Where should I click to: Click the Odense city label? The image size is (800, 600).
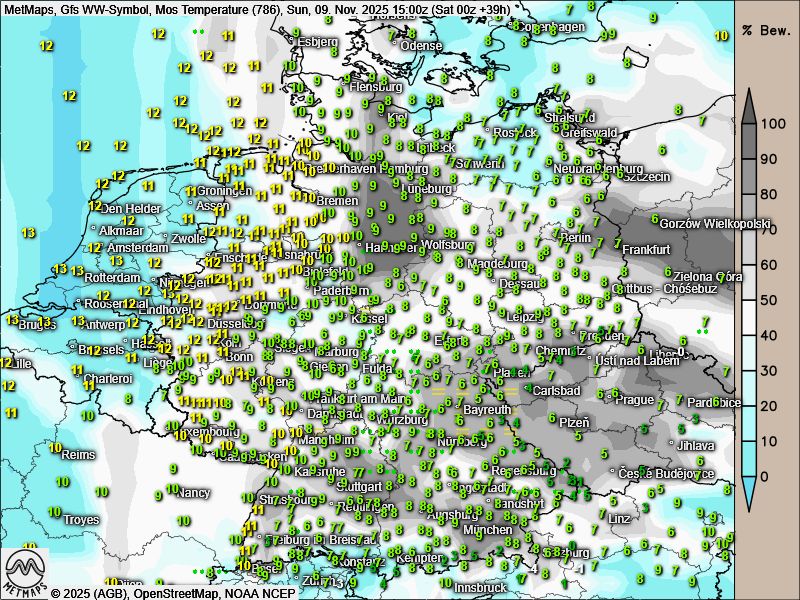(x=421, y=45)
